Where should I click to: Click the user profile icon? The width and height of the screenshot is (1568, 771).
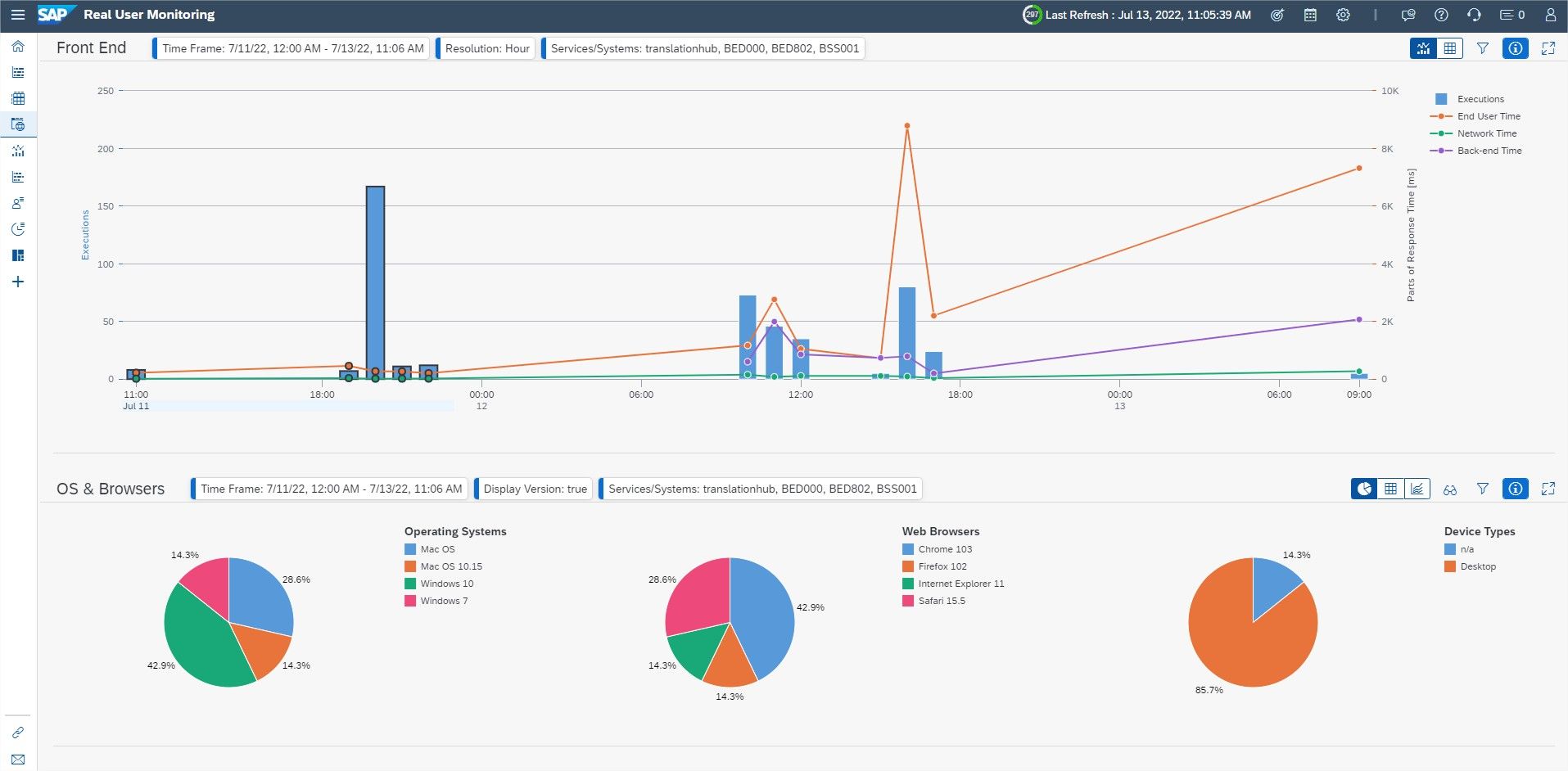(1550, 15)
